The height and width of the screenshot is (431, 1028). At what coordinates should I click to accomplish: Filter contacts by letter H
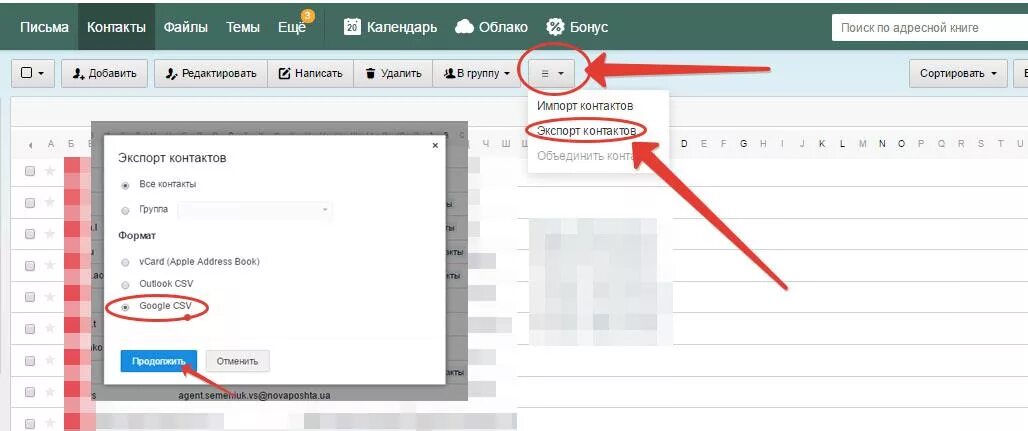click(763, 144)
